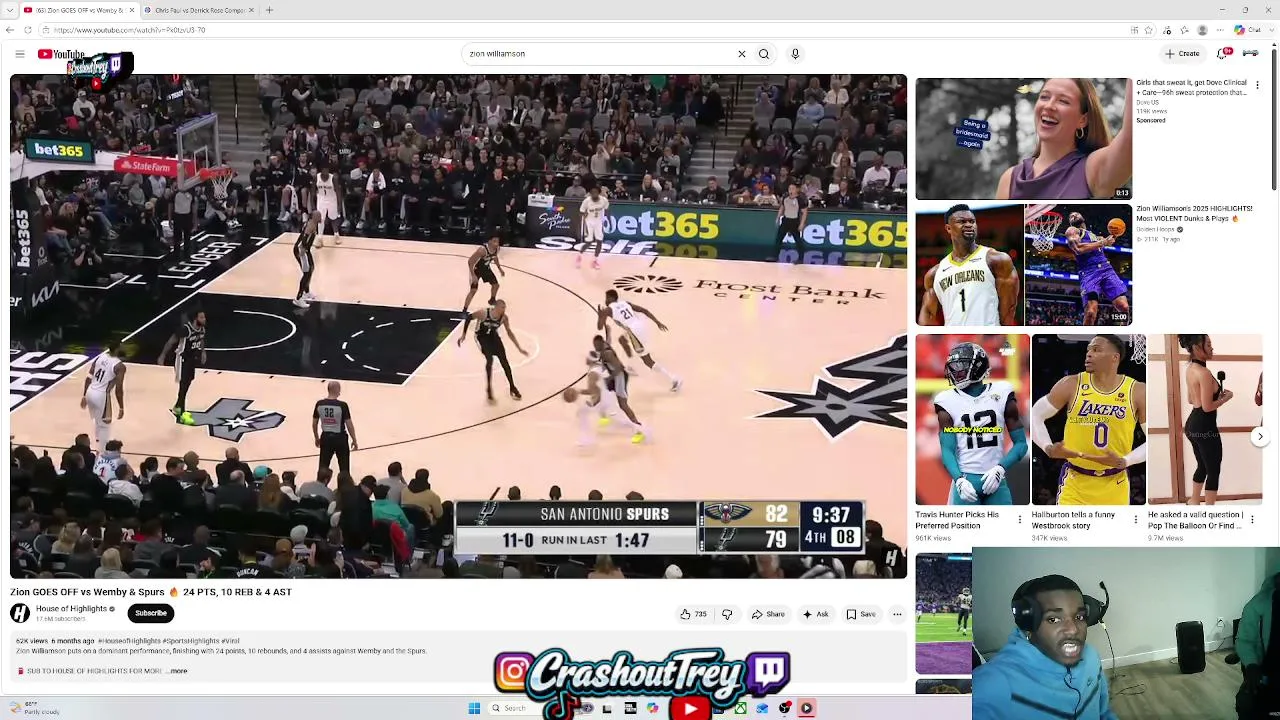Open House of Highlights channel avatar

tap(20, 613)
